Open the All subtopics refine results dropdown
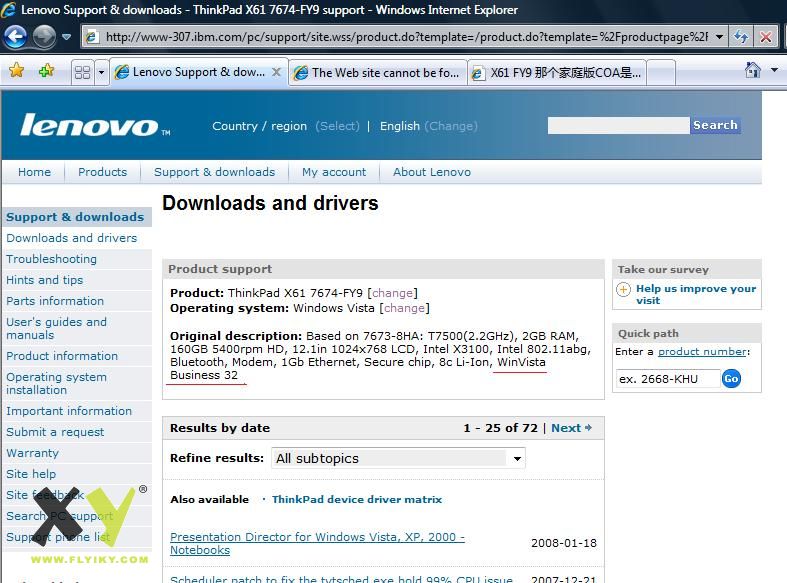787x583 pixels. click(398, 458)
